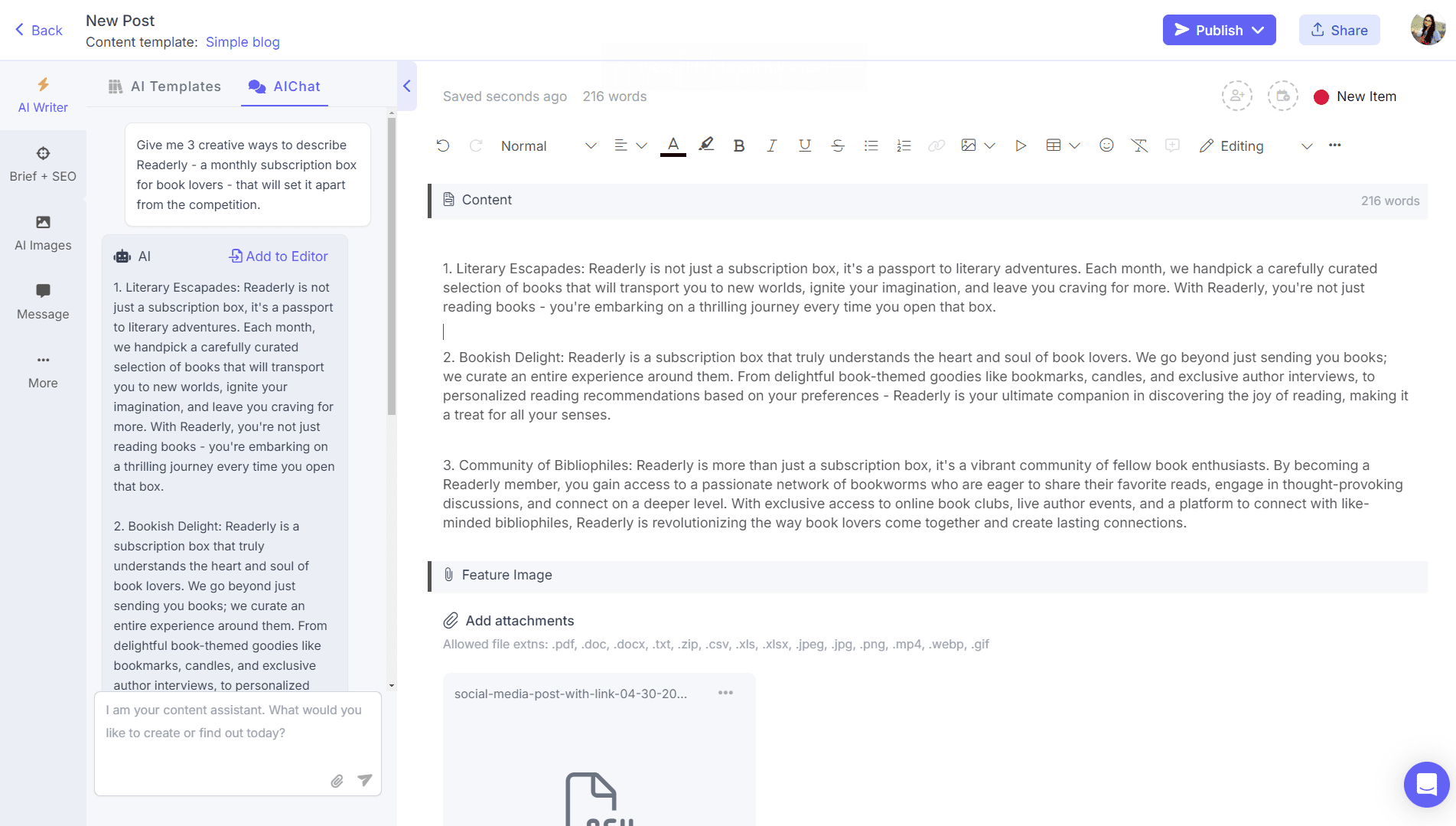
Task: Click the send message paper plane icon
Action: [365, 780]
